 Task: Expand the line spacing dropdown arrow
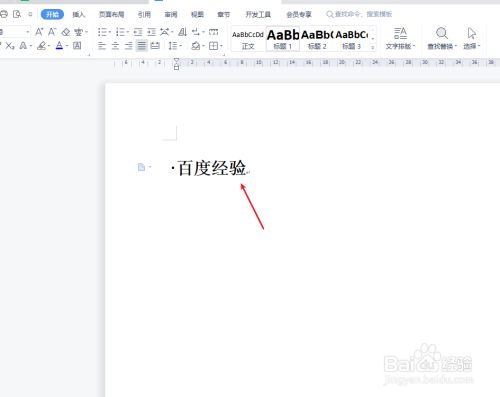pyautogui.click(x=180, y=46)
